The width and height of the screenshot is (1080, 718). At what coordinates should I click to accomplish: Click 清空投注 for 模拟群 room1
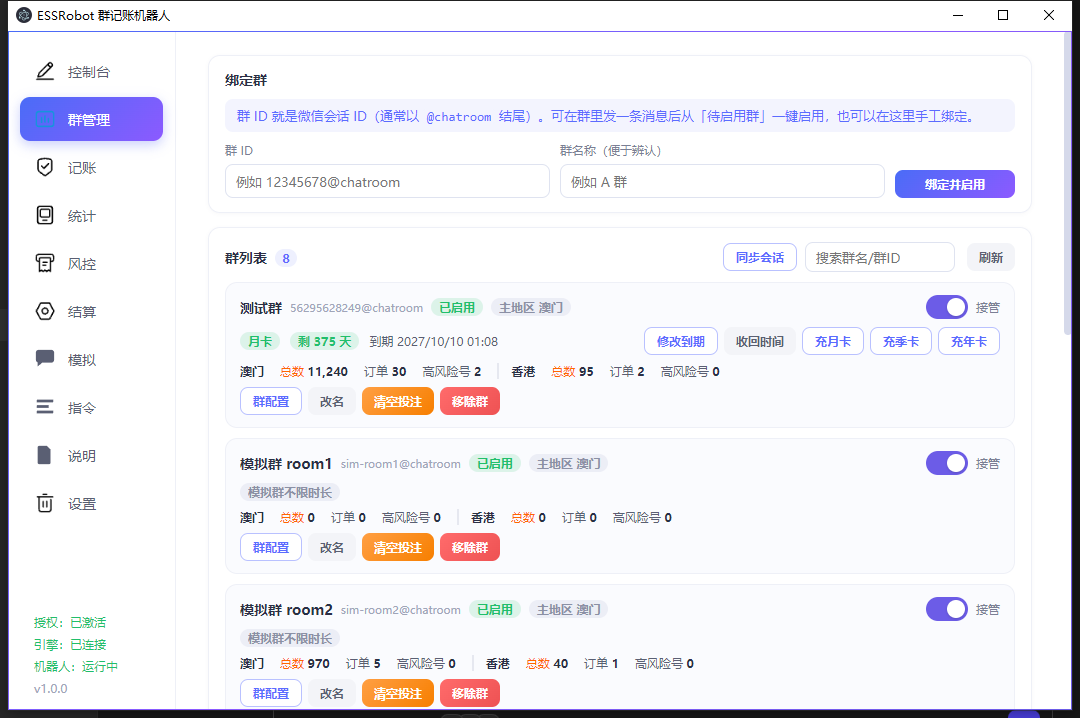(397, 547)
